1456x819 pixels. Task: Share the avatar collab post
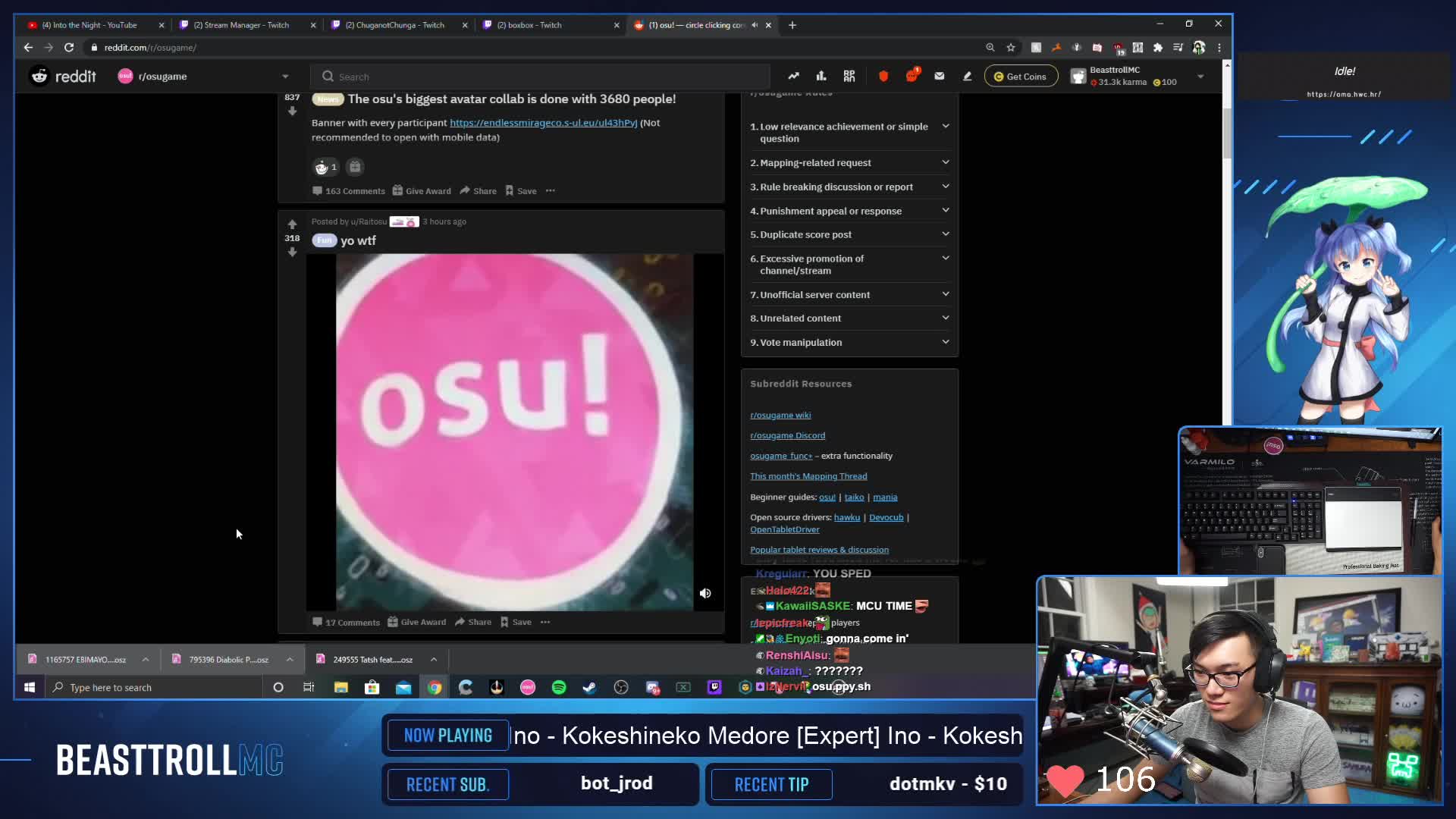point(479,191)
